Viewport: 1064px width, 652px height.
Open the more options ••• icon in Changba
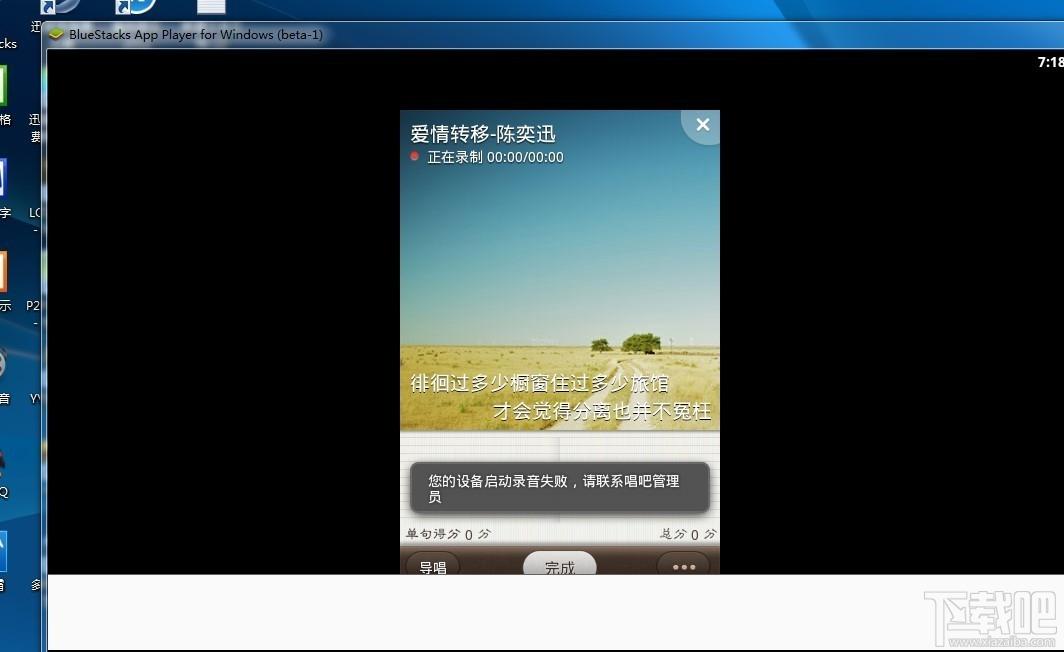pos(683,566)
